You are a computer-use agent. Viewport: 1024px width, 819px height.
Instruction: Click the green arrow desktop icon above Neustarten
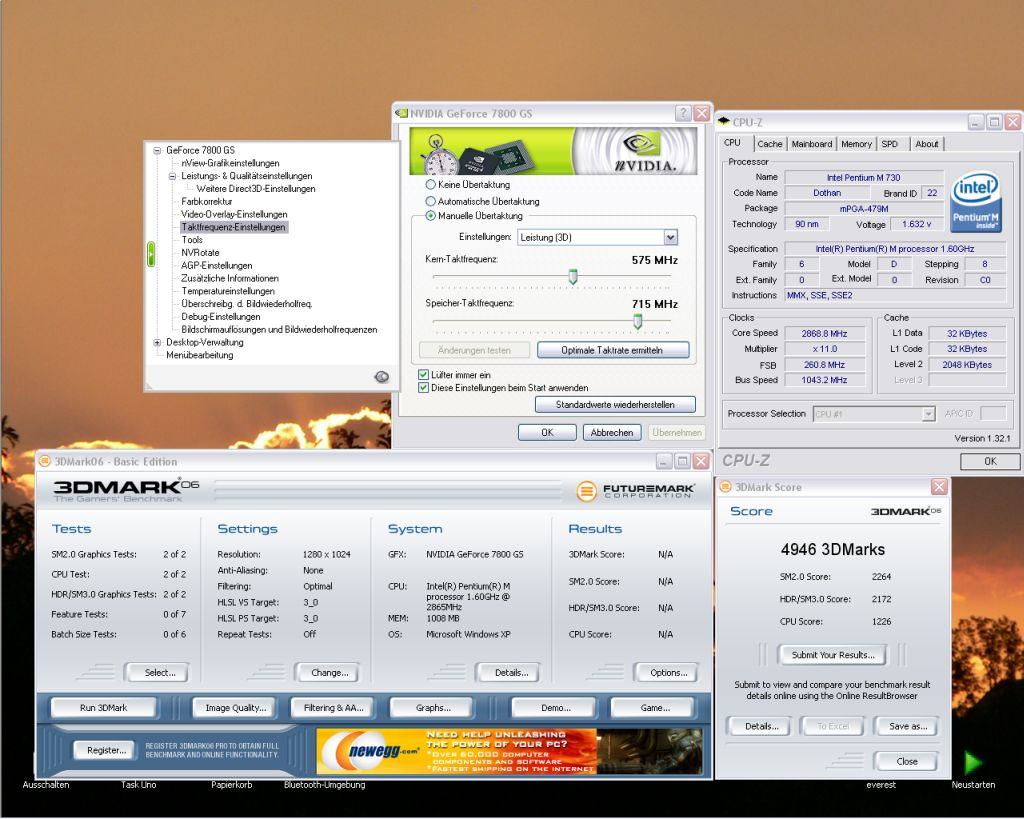[x=973, y=762]
